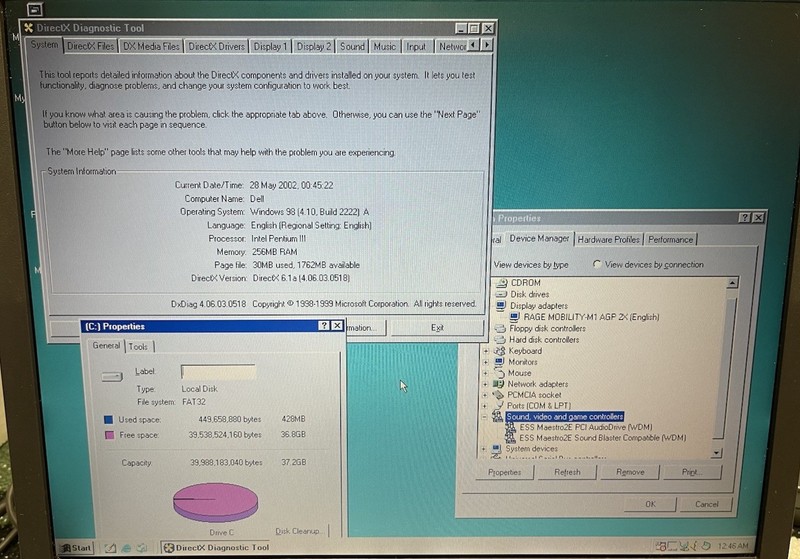Screen dimensions: 800x559
Task: Click the Print... button
Action: click(692, 472)
